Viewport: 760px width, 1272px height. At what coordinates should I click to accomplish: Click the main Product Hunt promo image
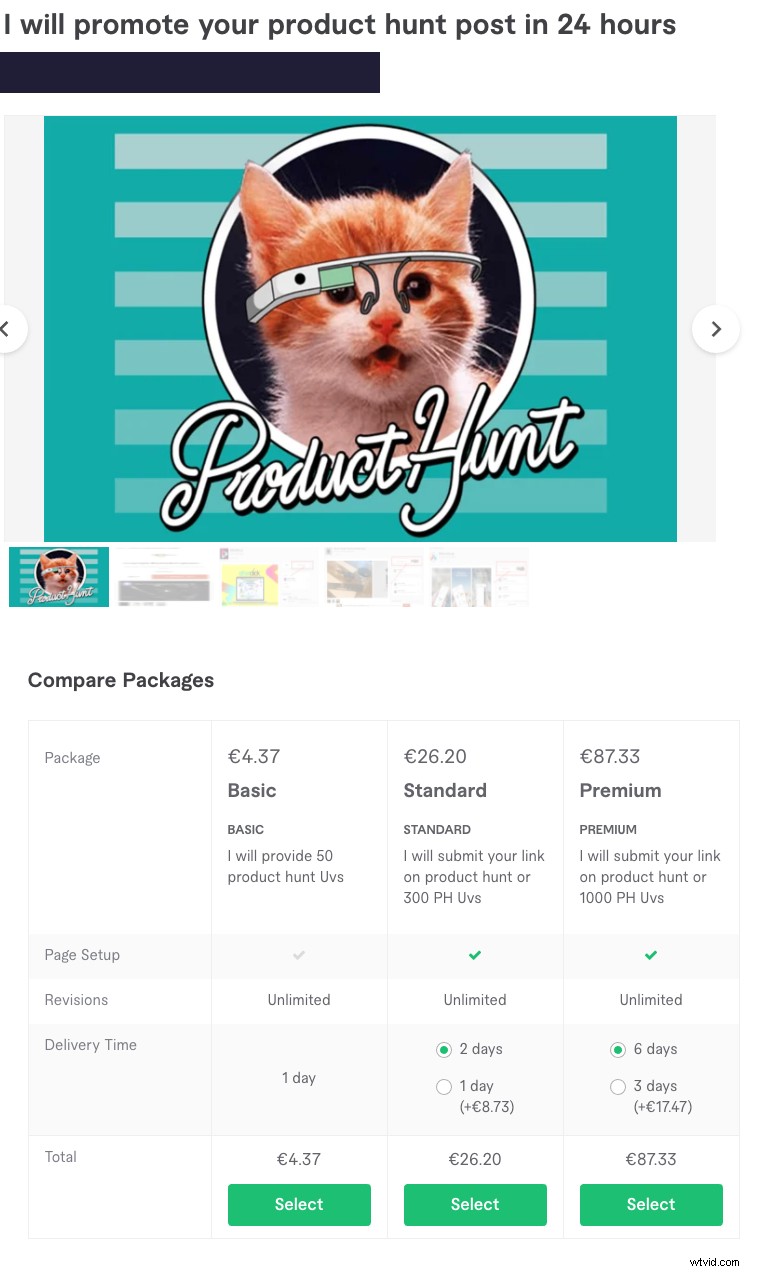click(x=360, y=328)
